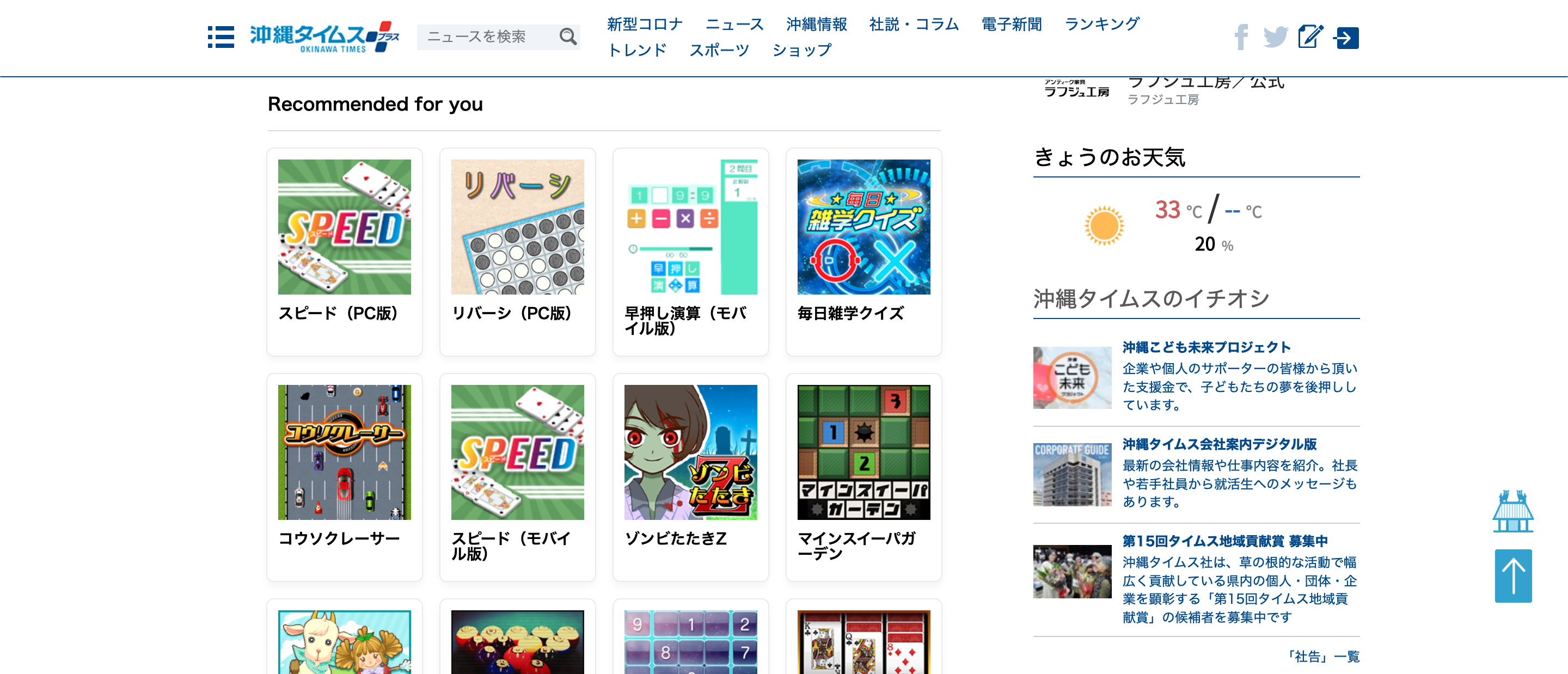Click the login arrow icon
The height and width of the screenshot is (674, 1568).
pos(1346,38)
